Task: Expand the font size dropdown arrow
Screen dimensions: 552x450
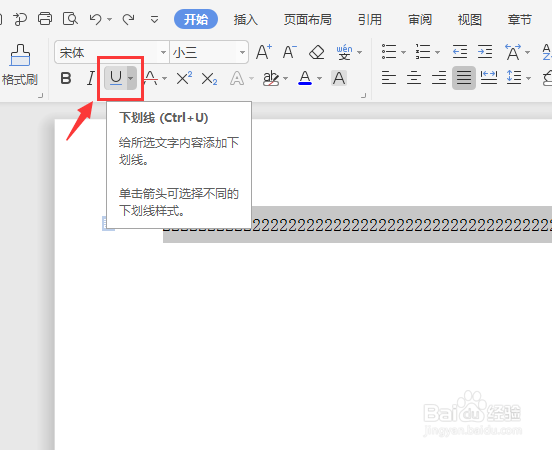Action: click(242, 52)
